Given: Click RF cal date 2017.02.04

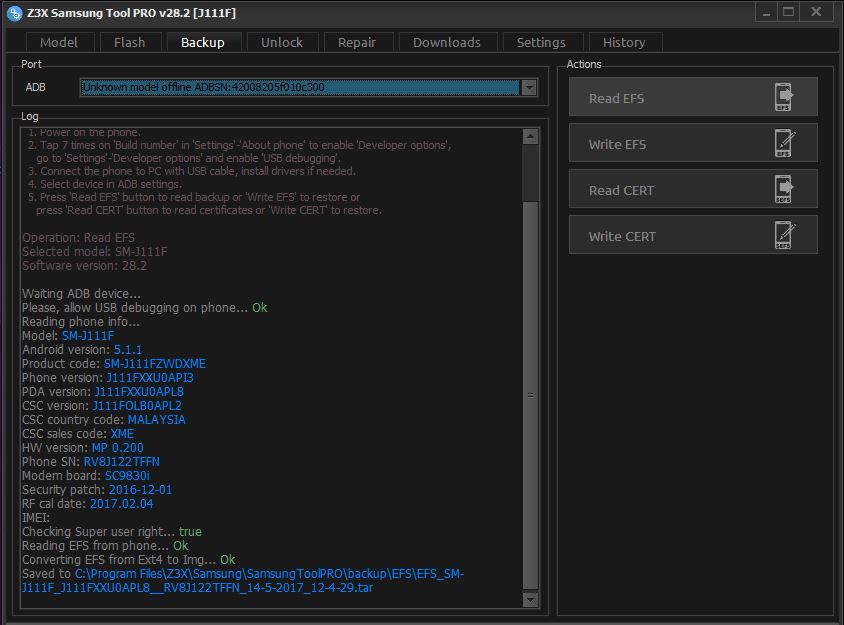Looking at the screenshot, I should [122, 504].
